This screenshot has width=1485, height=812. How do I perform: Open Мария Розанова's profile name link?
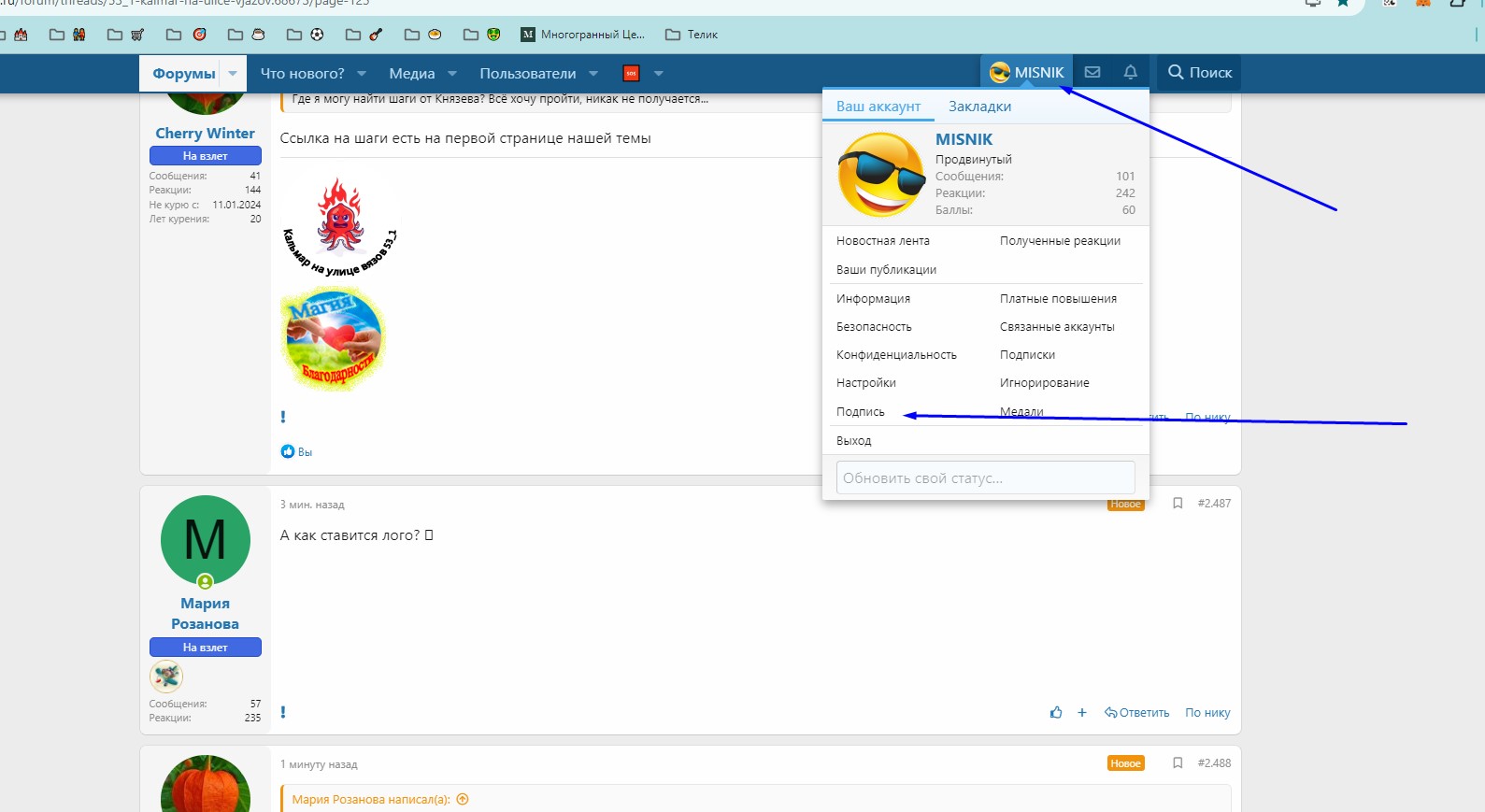pos(205,613)
